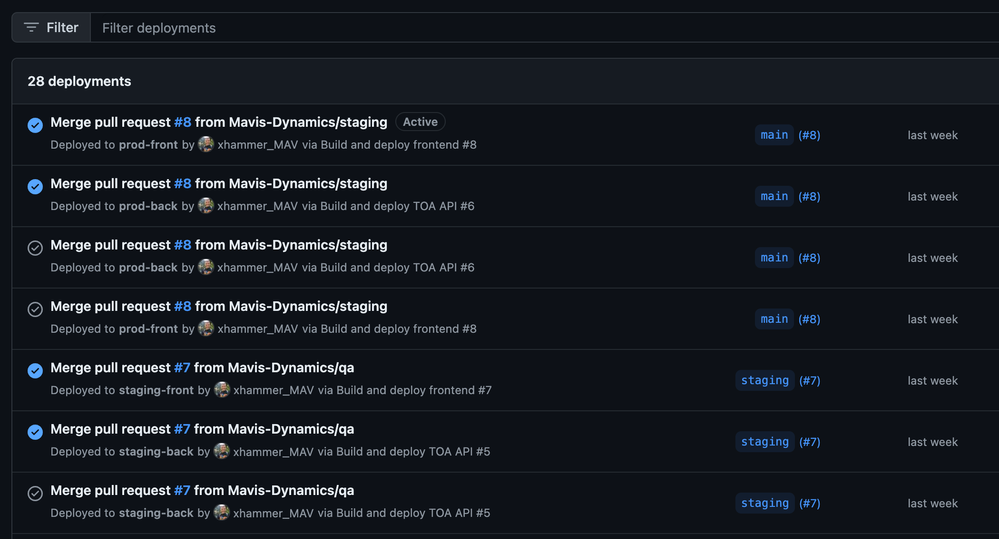Image resolution: width=999 pixels, height=539 pixels.
Task: Open the avatar in the outlined-check staging-back row
Action: point(222,512)
